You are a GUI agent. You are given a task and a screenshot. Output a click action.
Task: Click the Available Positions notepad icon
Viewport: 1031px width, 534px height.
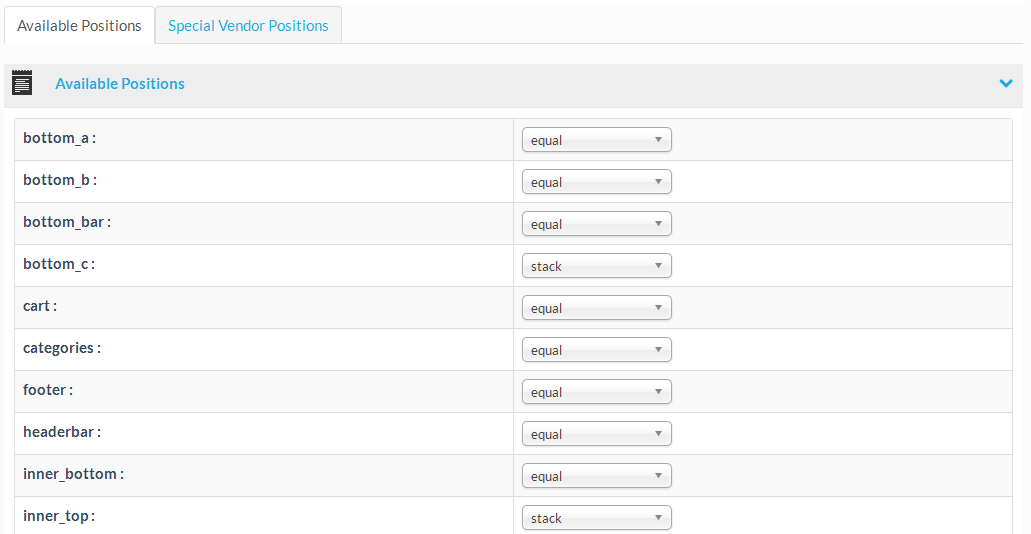click(x=22, y=83)
